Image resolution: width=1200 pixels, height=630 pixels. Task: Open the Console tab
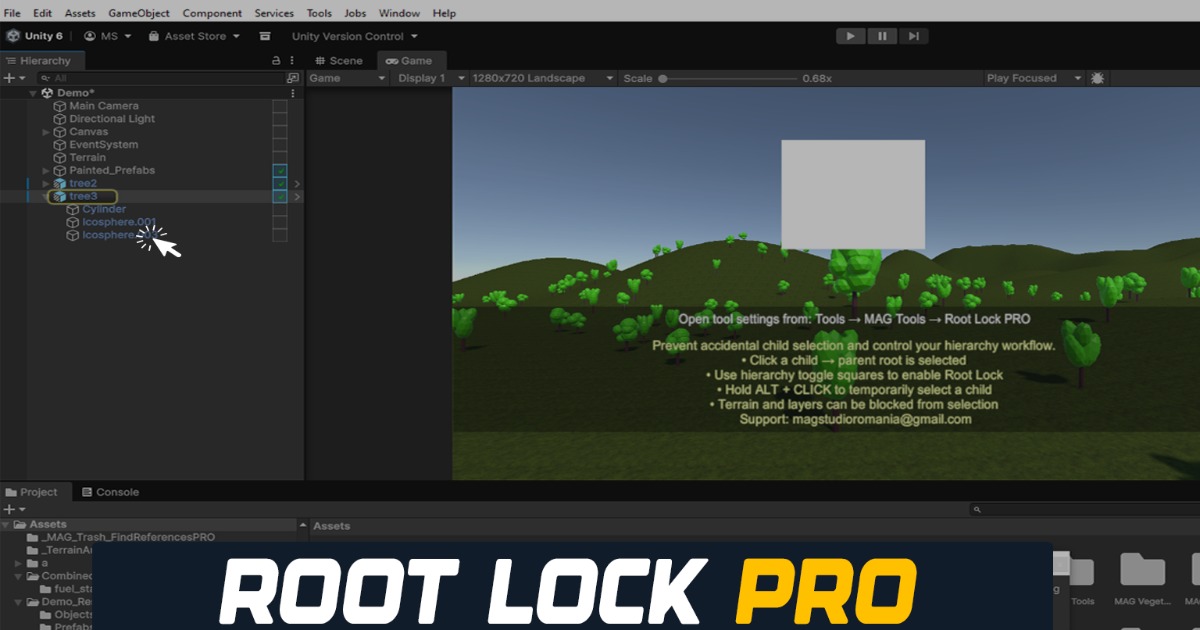pyautogui.click(x=110, y=492)
